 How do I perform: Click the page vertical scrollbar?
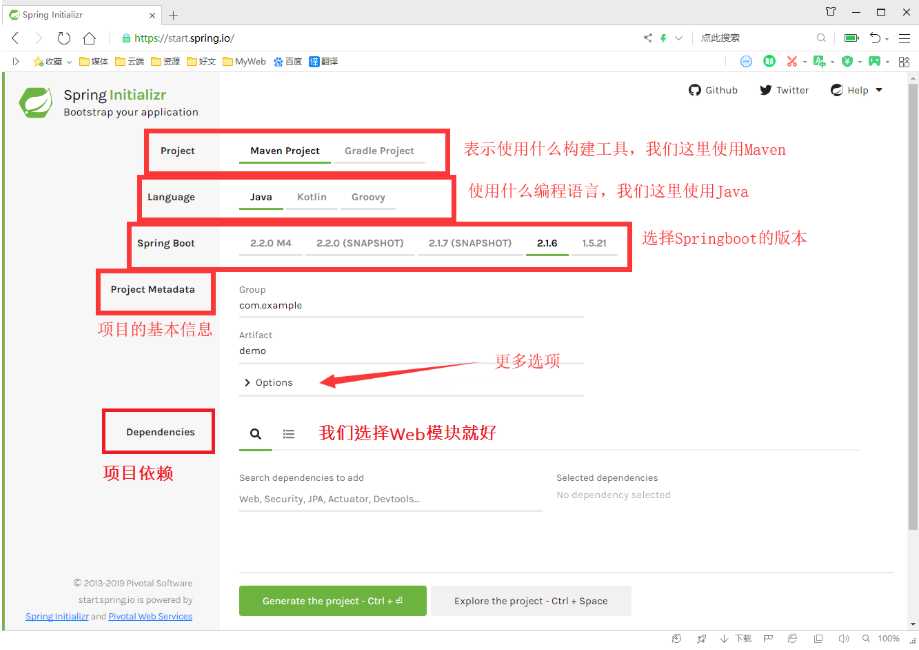(x=913, y=305)
